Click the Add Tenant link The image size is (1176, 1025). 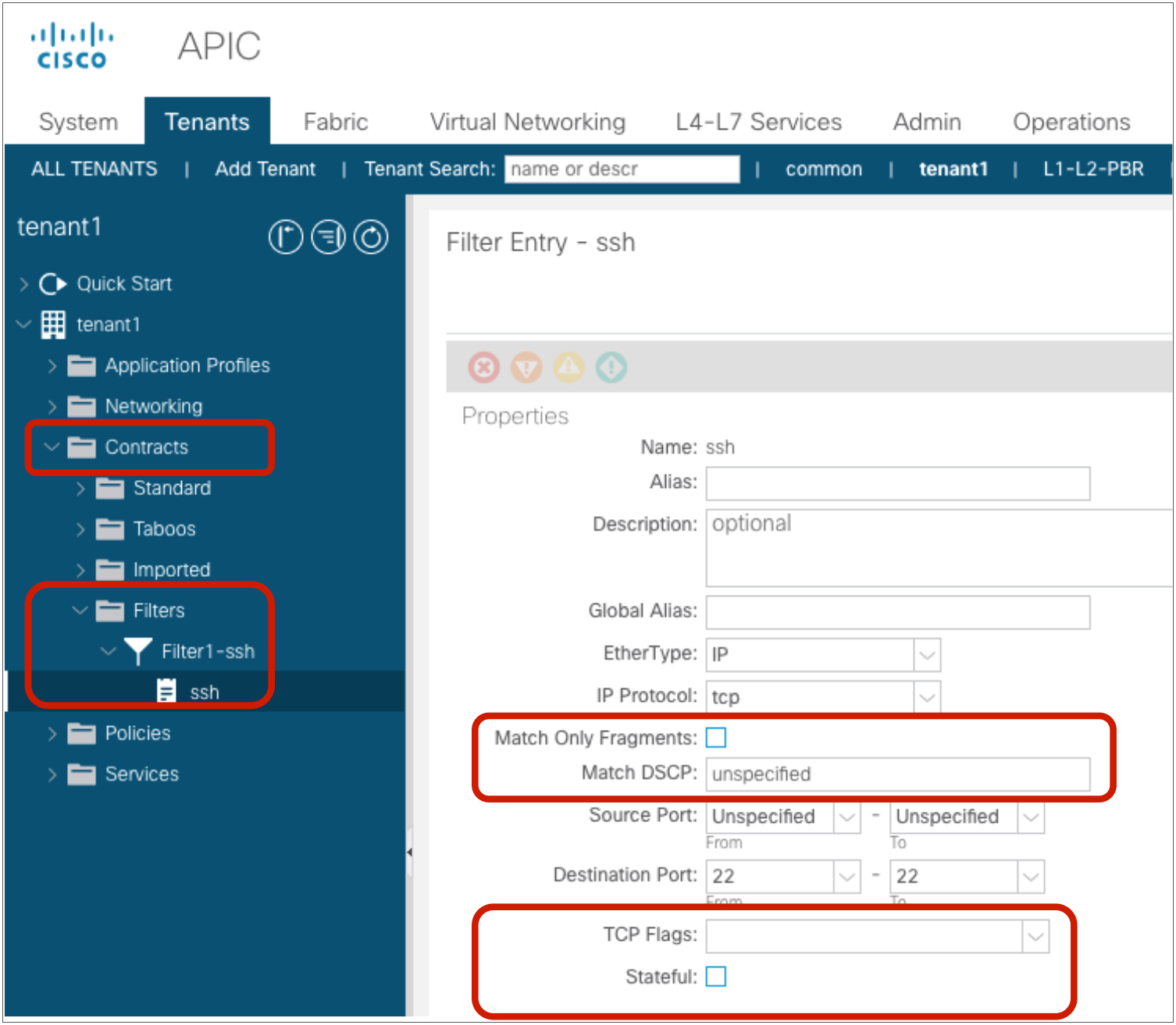click(x=265, y=169)
